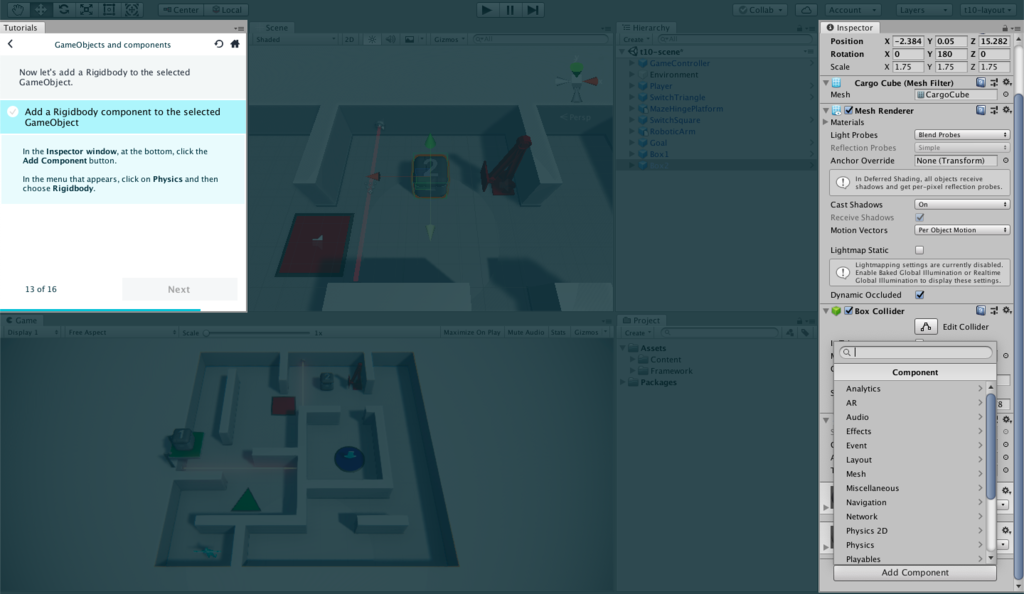Select the Move tool in the toolbar
The height and width of the screenshot is (594, 1024).
click(40, 10)
